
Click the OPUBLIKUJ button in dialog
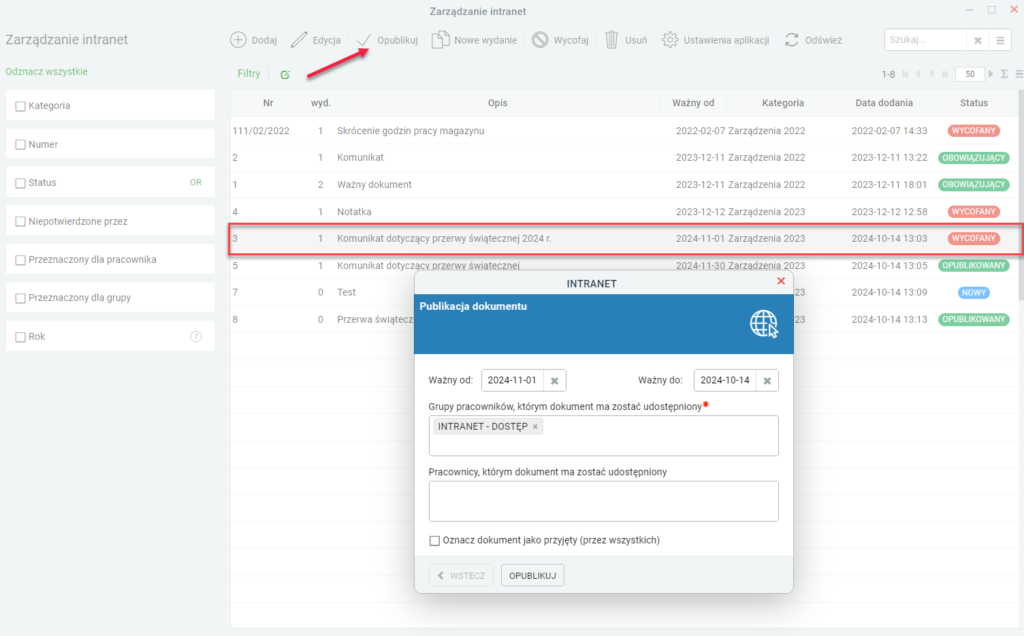click(x=532, y=575)
